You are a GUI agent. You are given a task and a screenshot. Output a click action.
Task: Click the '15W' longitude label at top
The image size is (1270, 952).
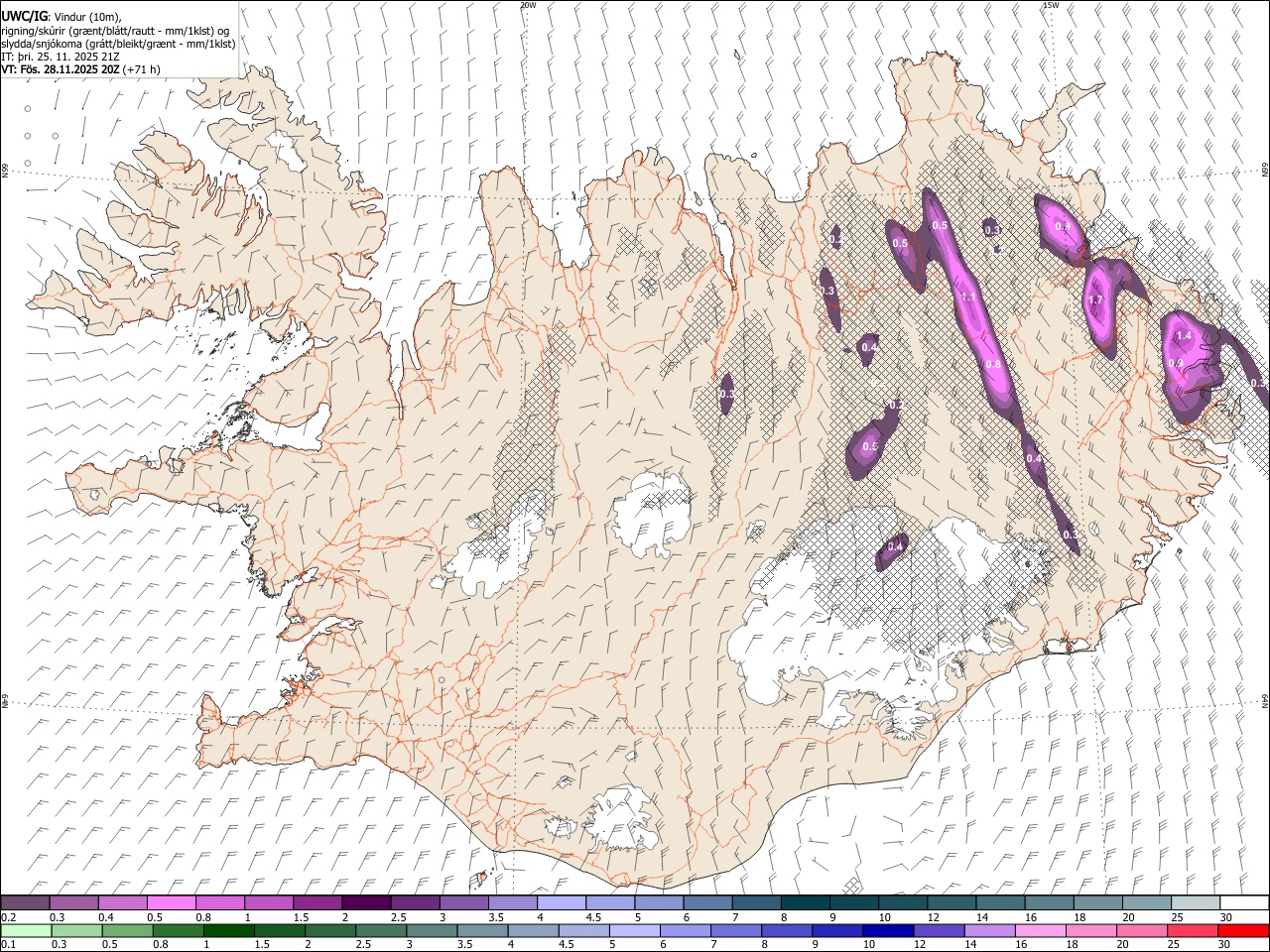pos(1050,5)
